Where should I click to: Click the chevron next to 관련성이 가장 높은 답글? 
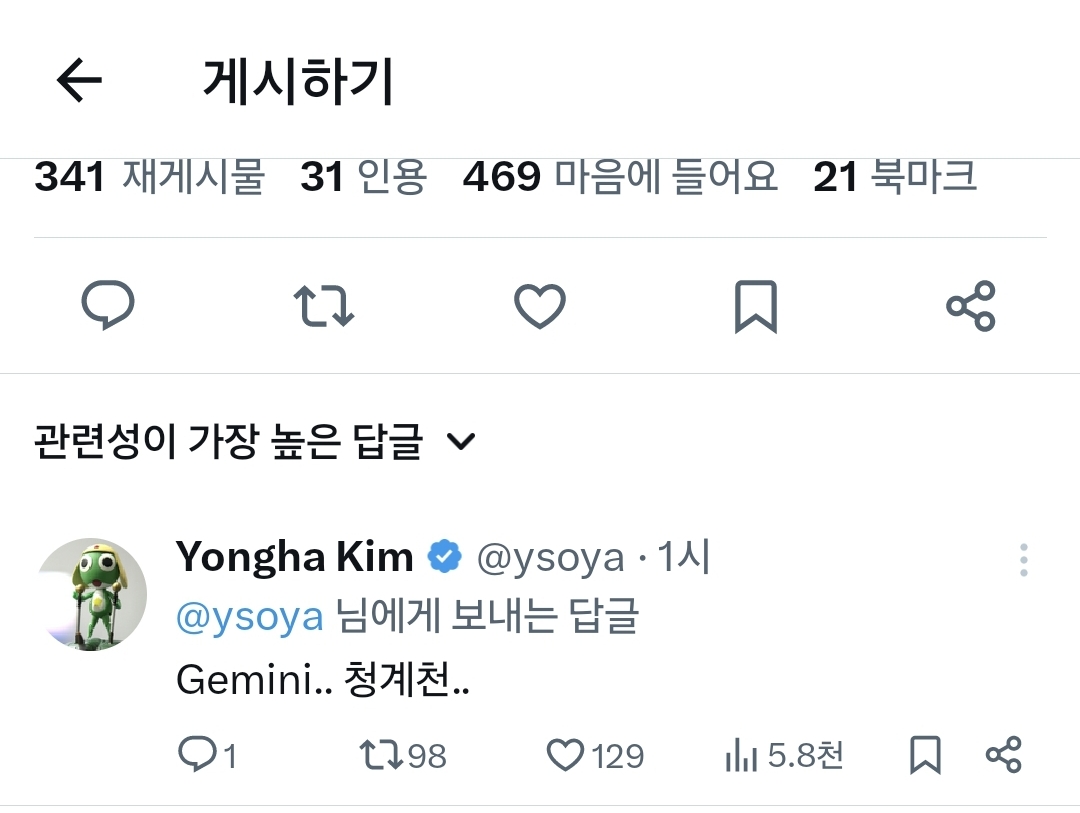461,441
